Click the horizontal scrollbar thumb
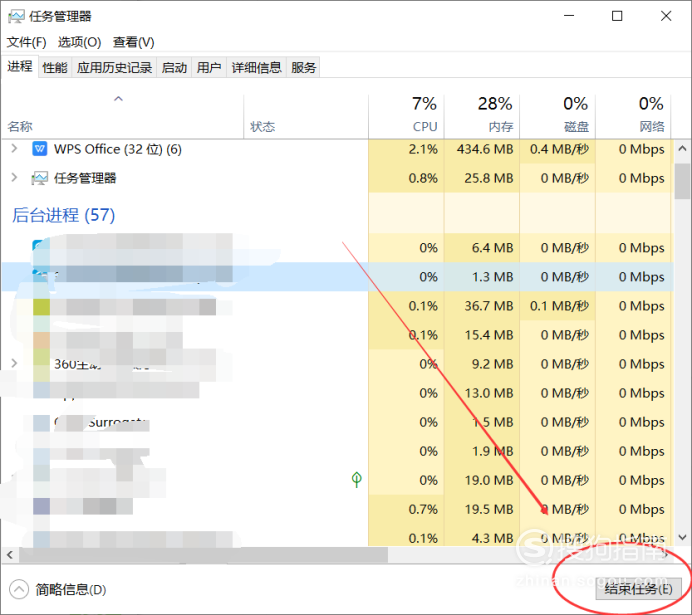692x615 pixels. click(203, 555)
